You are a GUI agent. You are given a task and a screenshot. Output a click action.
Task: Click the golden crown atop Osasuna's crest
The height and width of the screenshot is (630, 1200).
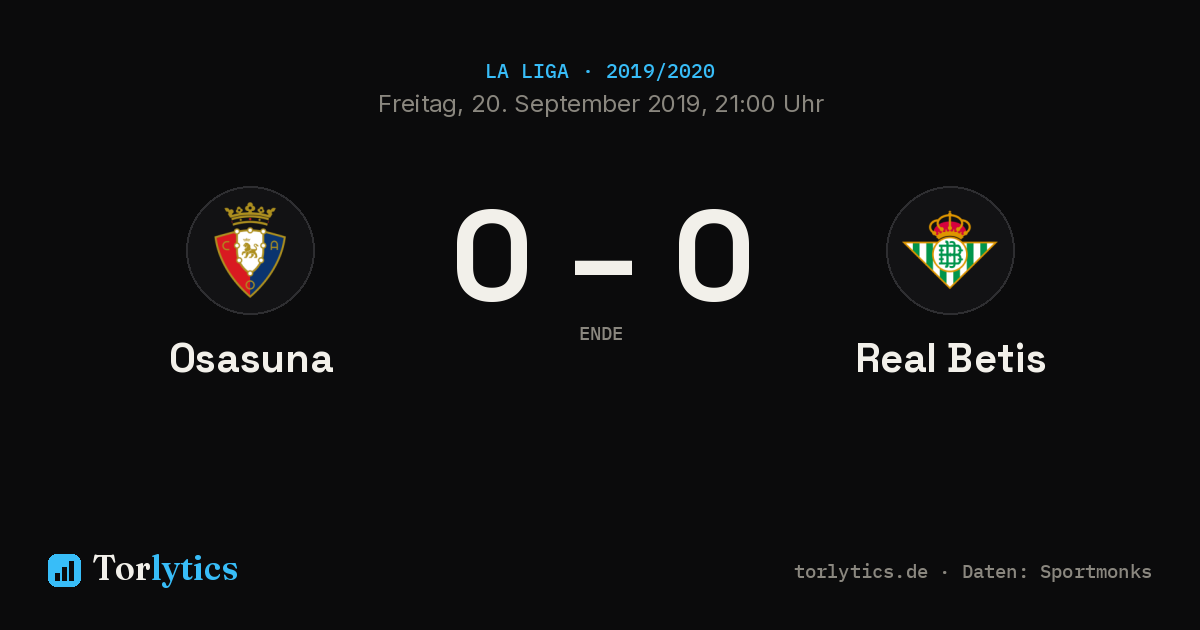250,213
